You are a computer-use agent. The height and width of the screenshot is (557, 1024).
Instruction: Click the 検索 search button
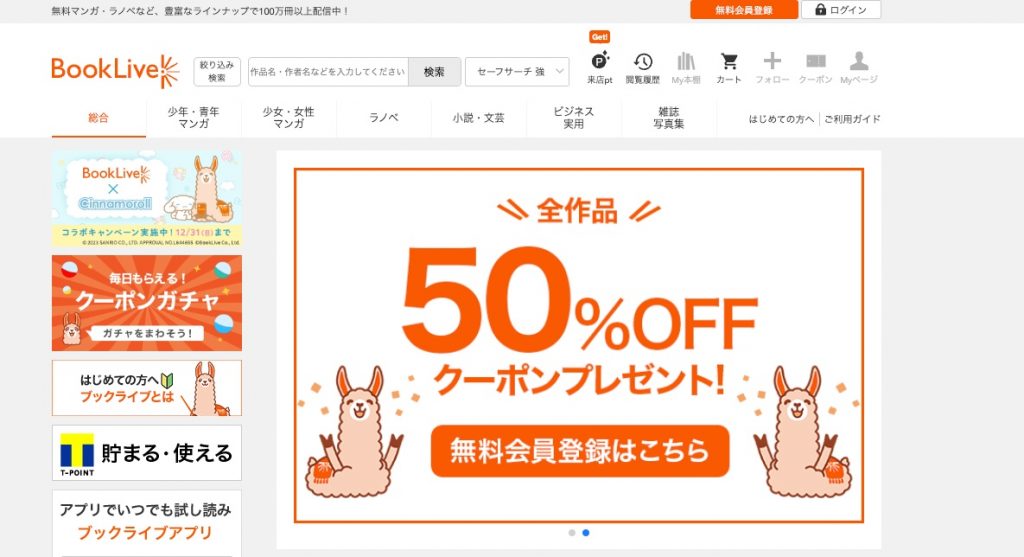[434, 72]
